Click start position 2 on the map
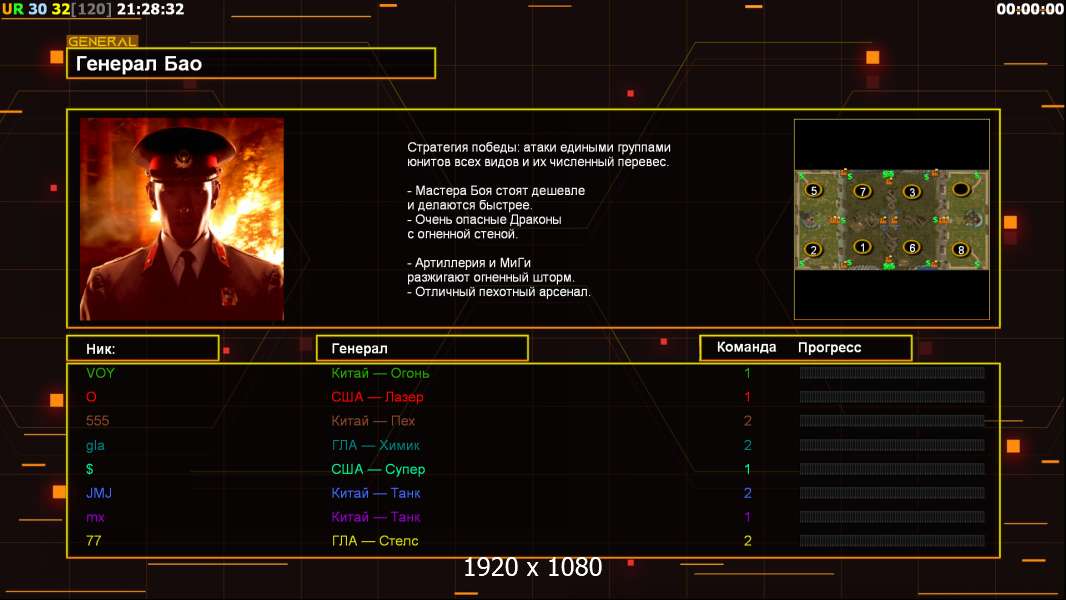1066x600 pixels. 814,249
